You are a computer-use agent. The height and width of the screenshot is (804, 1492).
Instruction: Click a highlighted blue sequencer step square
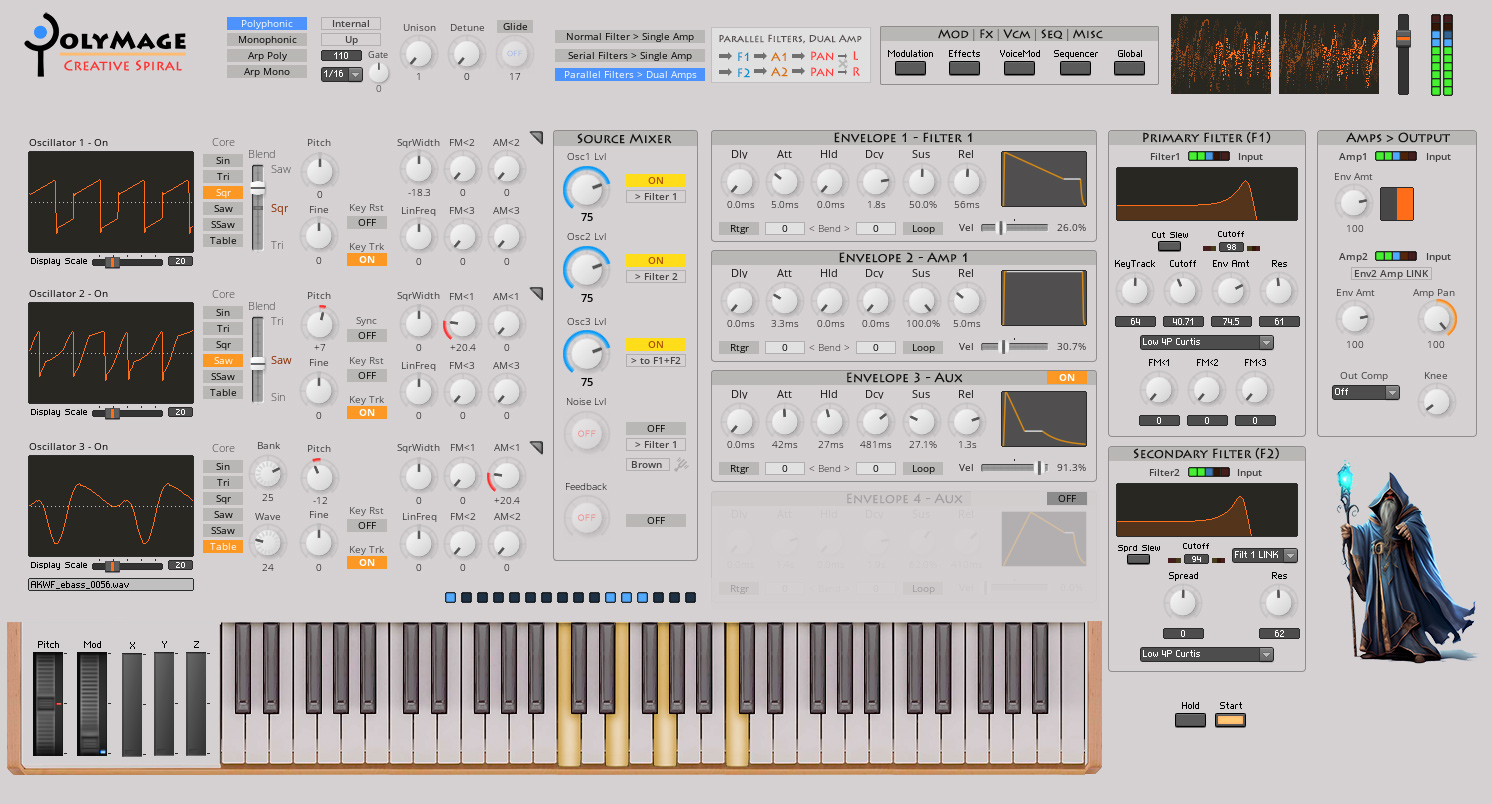[450, 597]
